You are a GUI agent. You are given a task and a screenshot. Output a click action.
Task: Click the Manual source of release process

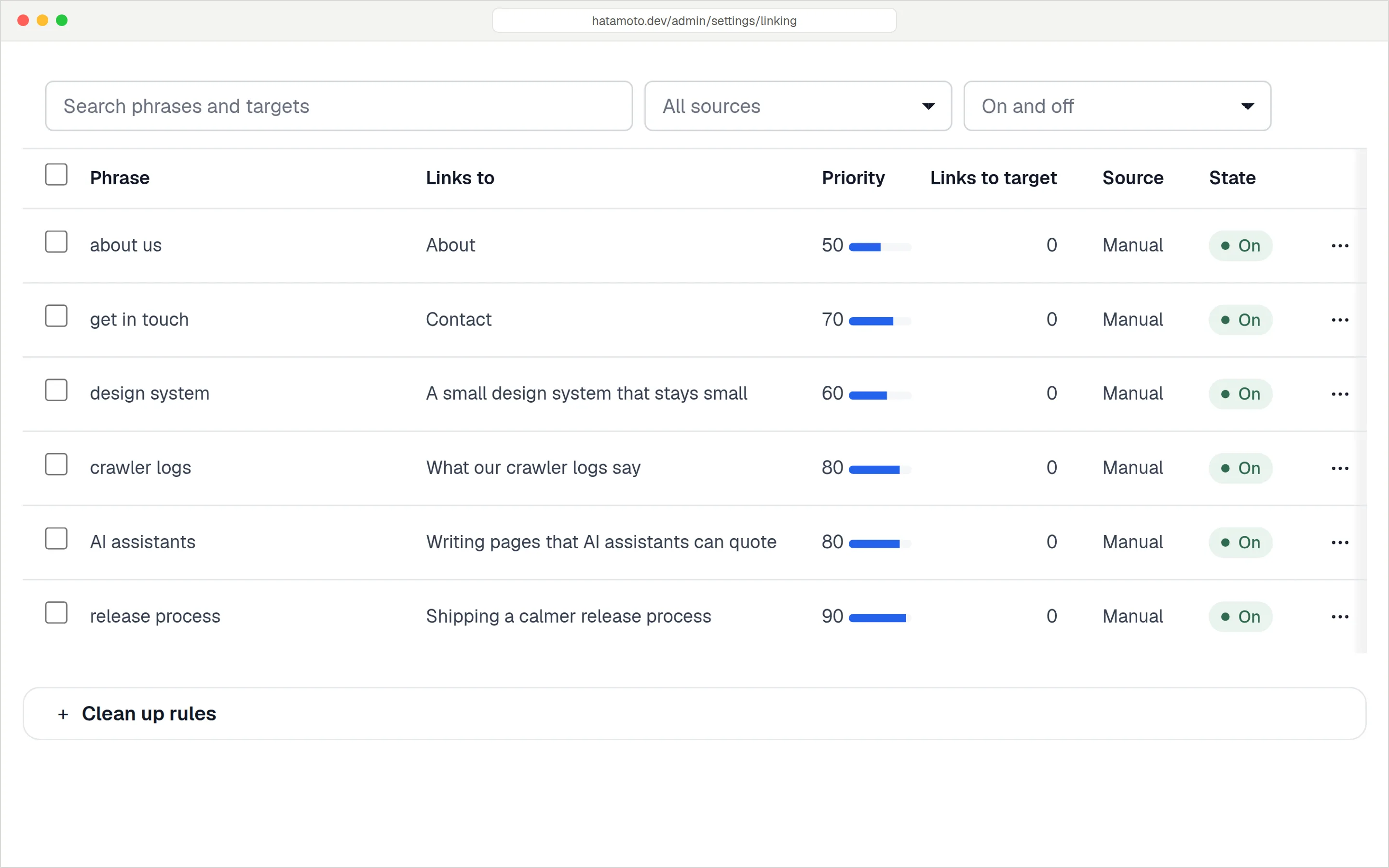coord(1132,617)
